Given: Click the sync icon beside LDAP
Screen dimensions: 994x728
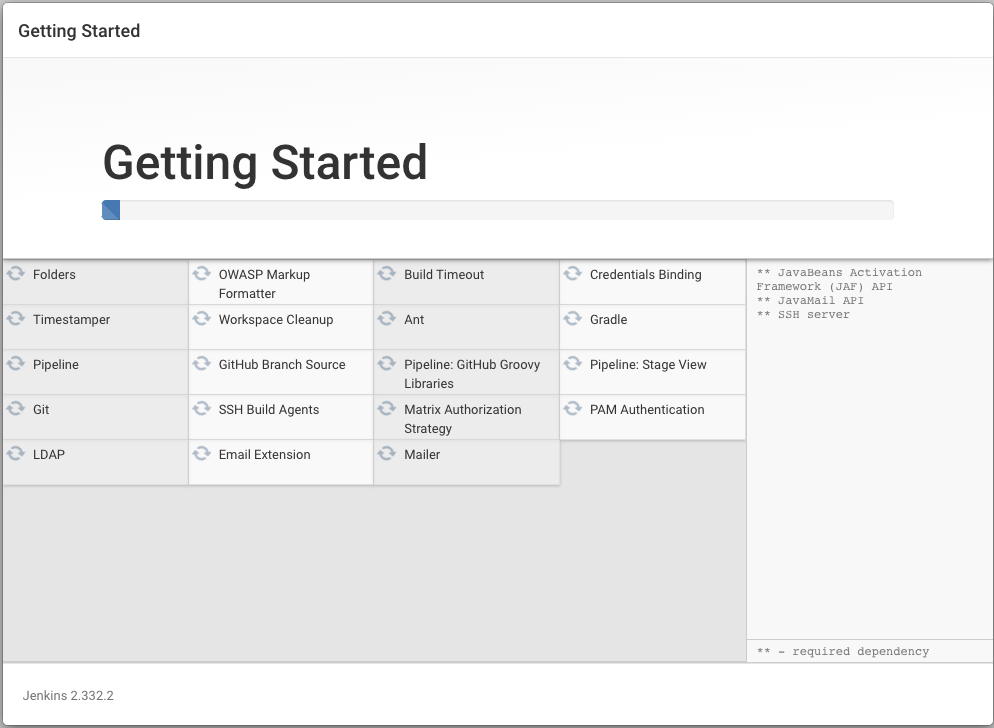Looking at the screenshot, I should [16, 453].
